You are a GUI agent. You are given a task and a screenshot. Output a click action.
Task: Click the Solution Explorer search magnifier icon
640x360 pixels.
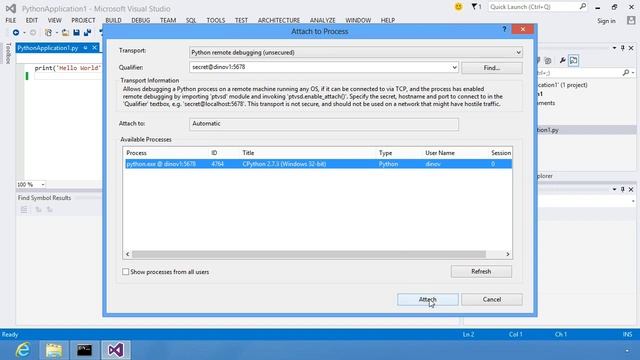[626, 73]
